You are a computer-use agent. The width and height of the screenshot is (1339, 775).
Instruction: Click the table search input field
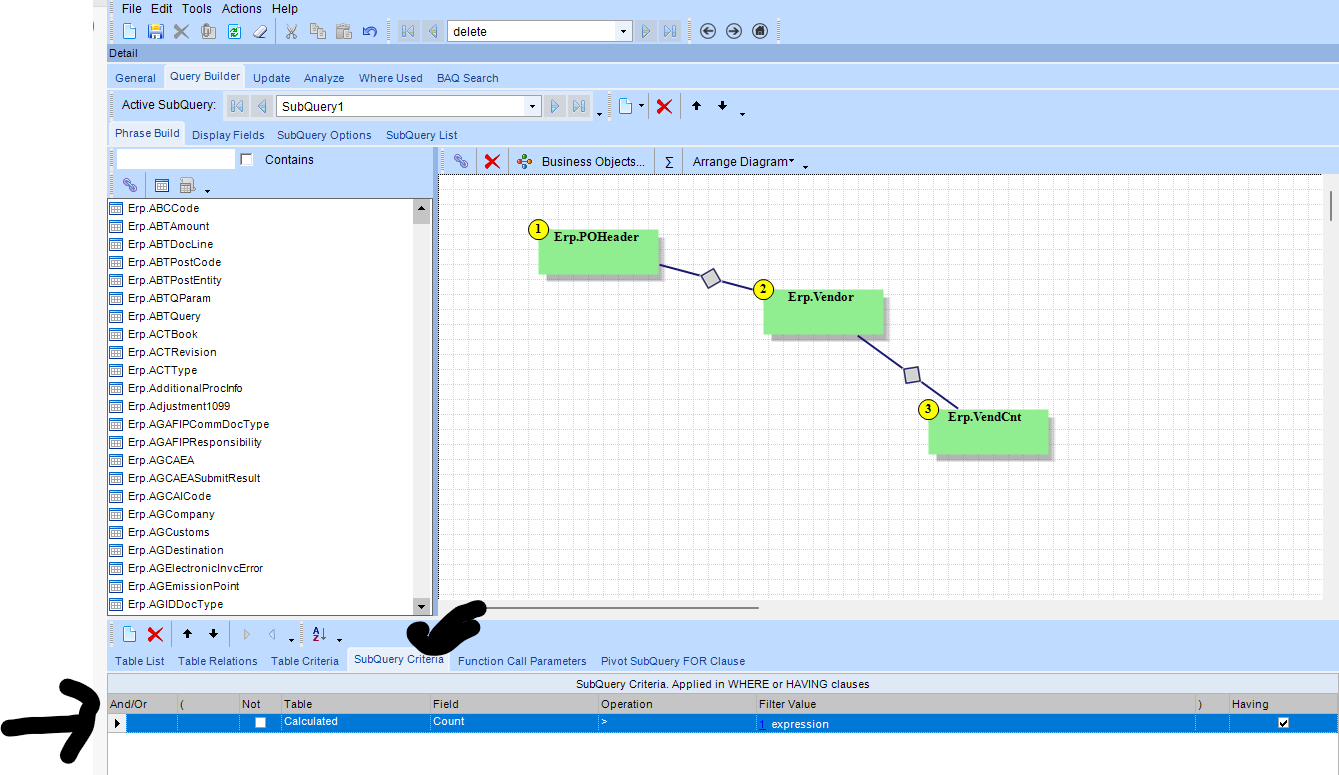coord(175,159)
